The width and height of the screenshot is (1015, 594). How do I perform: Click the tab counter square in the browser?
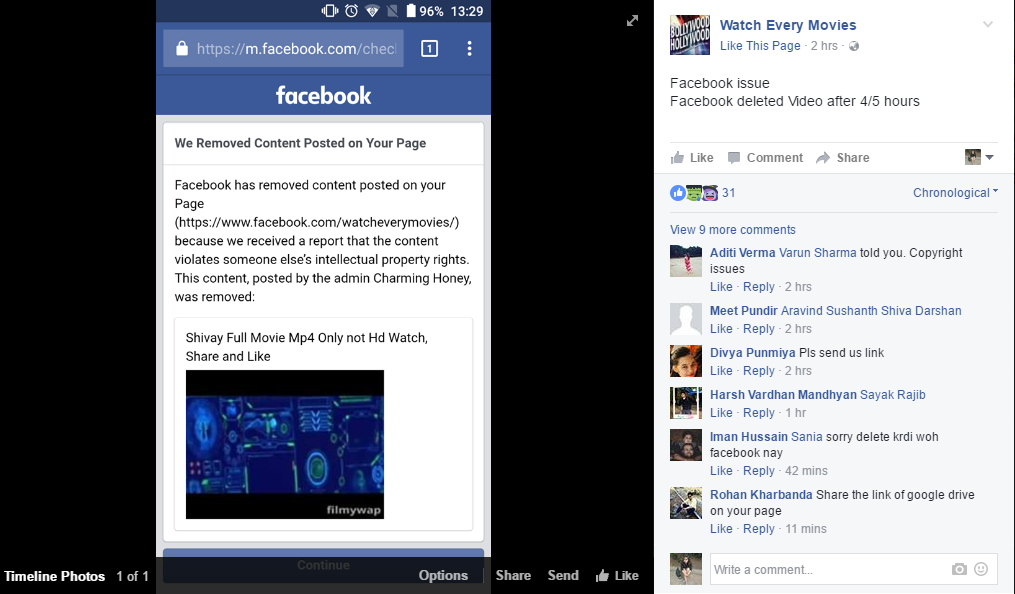pyautogui.click(x=429, y=48)
